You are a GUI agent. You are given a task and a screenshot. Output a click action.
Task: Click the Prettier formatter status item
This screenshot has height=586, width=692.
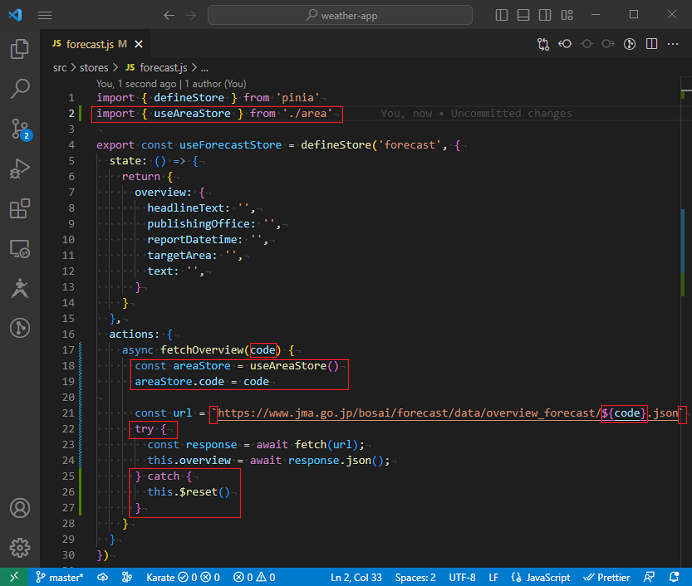(607, 577)
